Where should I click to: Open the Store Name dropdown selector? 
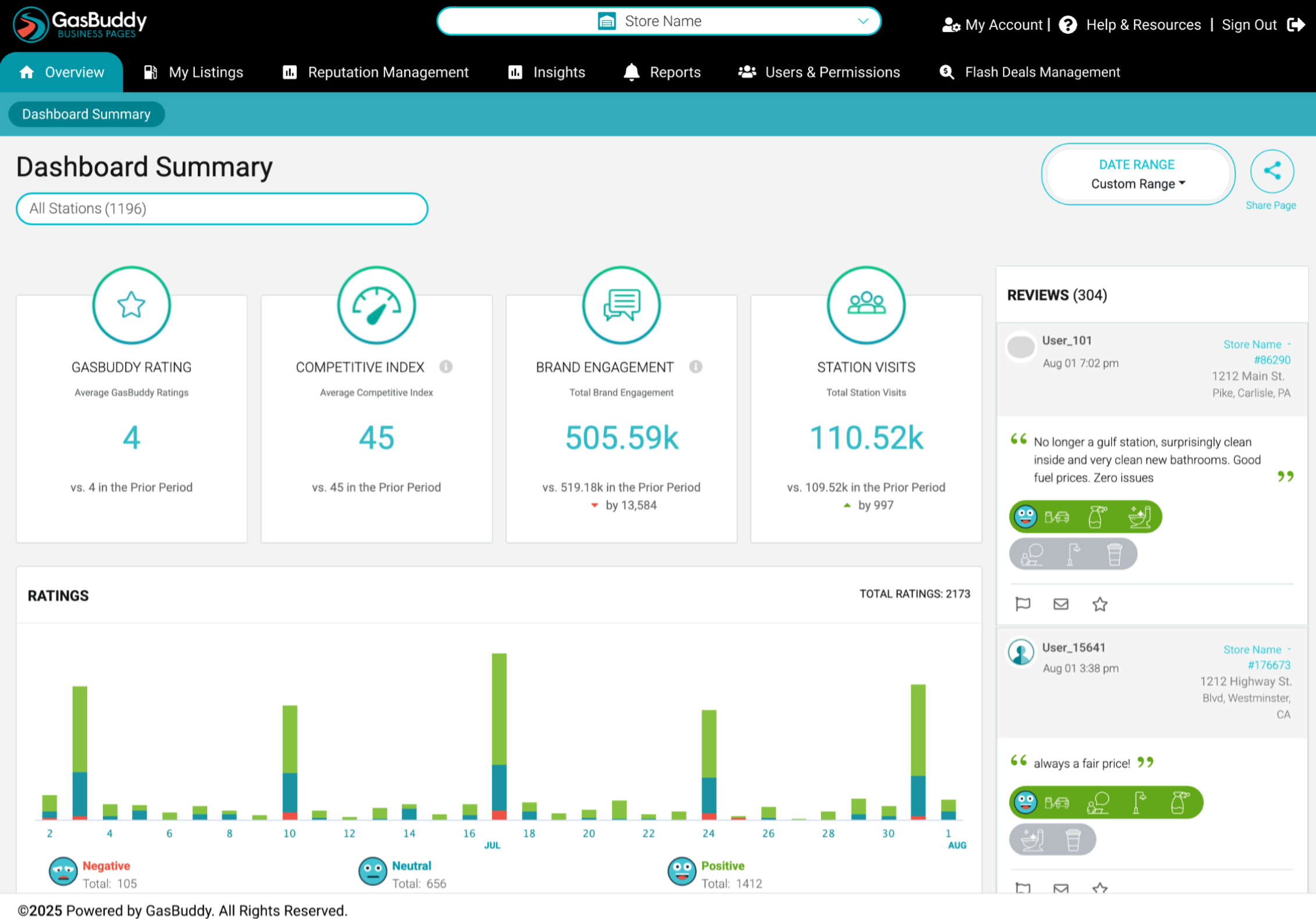coord(659,22)
